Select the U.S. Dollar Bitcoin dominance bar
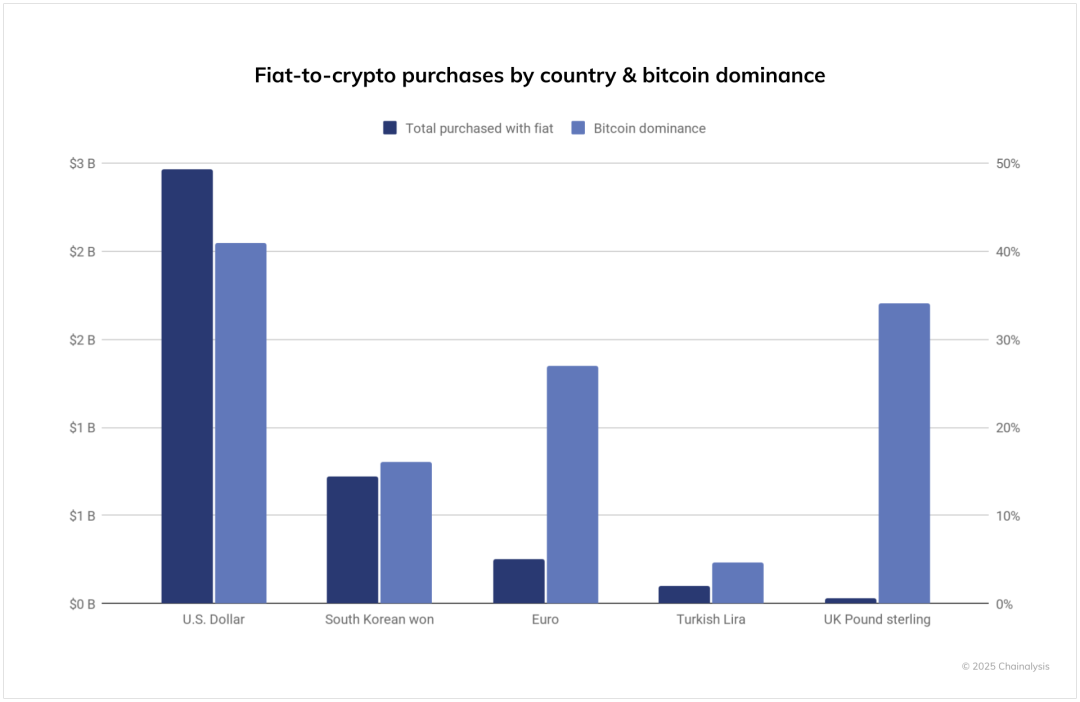This screenshot has height=702, width=1080. click(241, 423)
